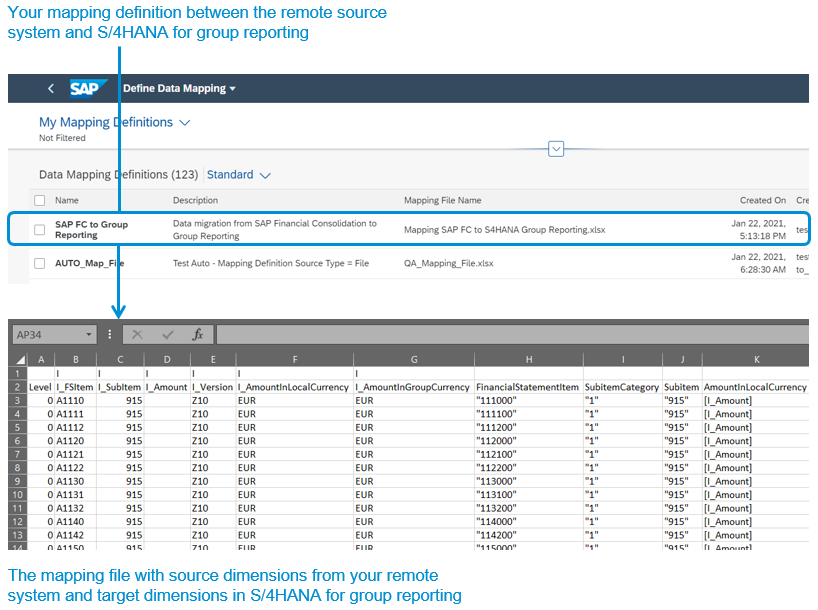Select Excel column F header

coord(295,360)
